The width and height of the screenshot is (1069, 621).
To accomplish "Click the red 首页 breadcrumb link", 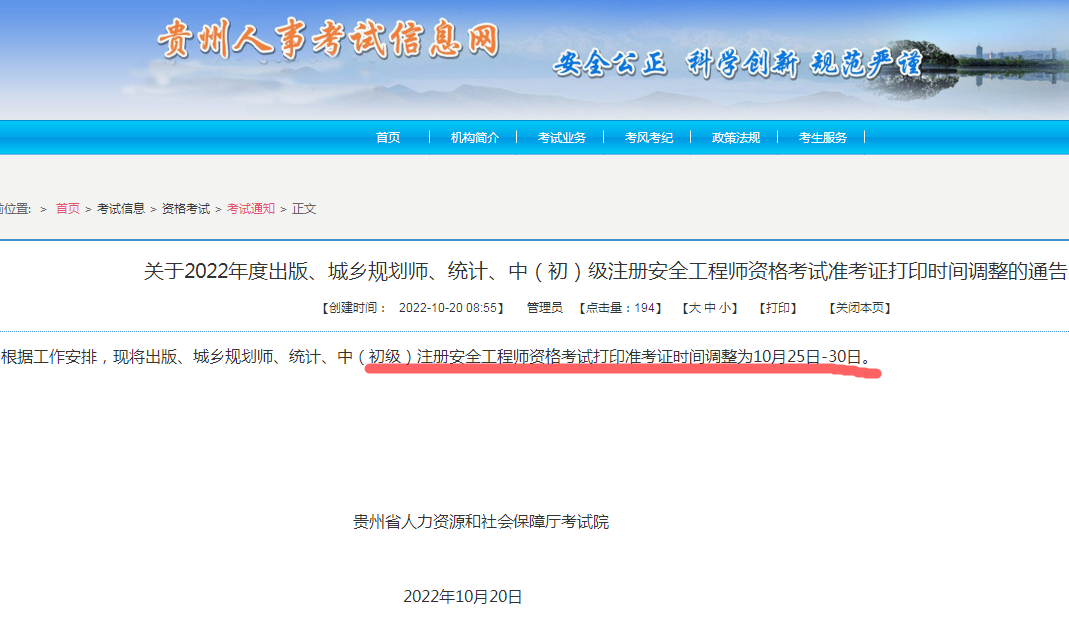I will 68,209.
